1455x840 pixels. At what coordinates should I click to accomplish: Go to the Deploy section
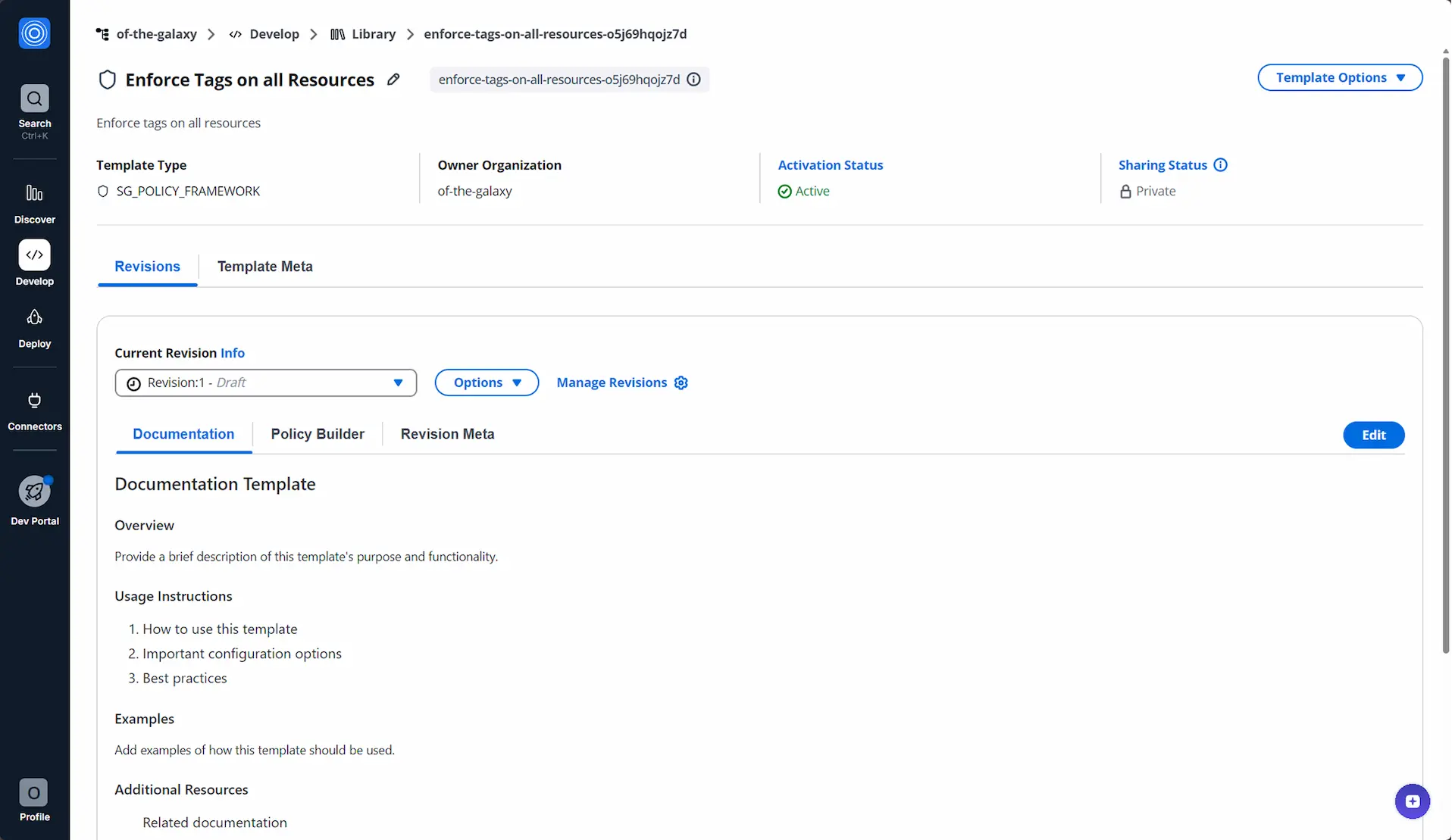[34, 317]
